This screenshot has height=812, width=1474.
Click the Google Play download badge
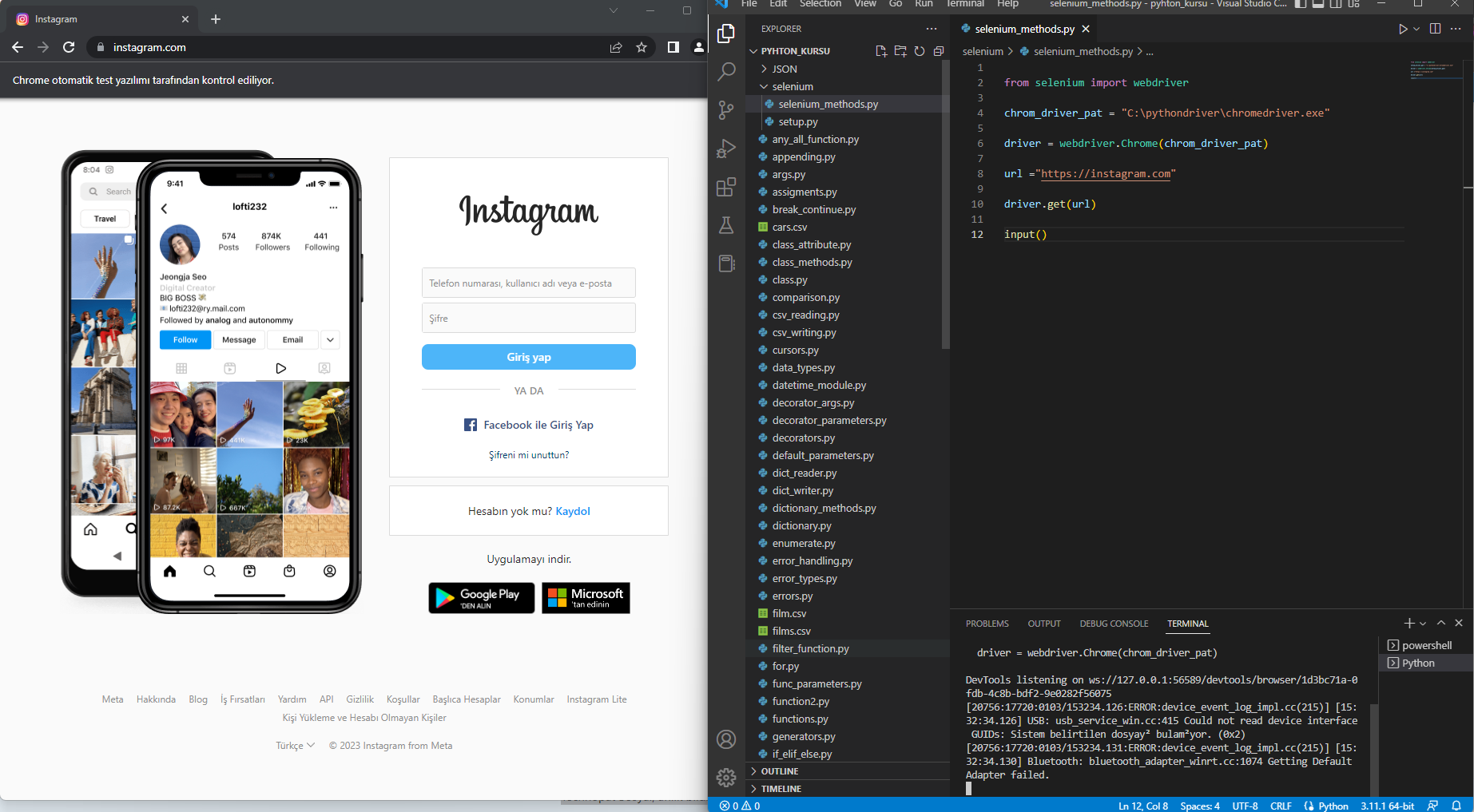point(482,597)
